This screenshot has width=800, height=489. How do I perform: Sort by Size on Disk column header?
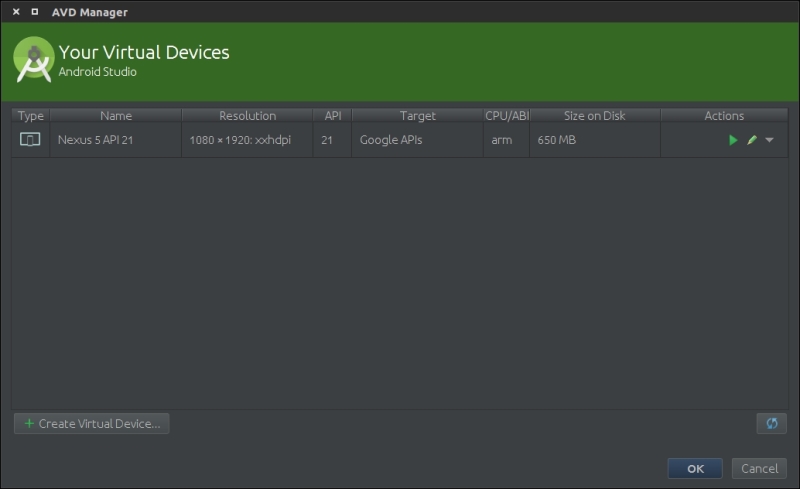pyautogui.click(x=594, y=116)
